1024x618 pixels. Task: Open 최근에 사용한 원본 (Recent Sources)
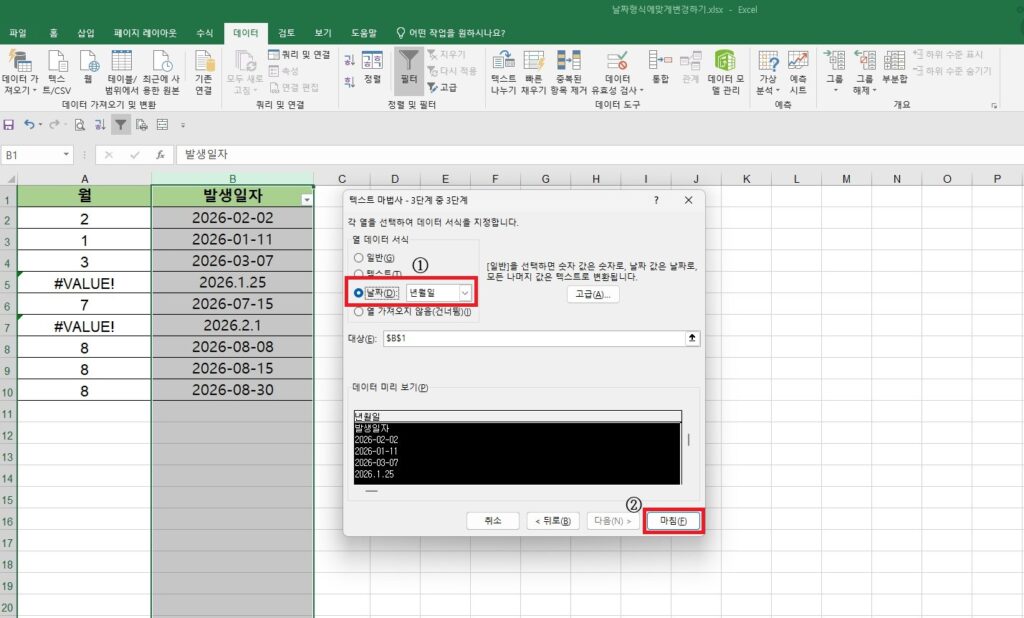(x=161, y=72)
